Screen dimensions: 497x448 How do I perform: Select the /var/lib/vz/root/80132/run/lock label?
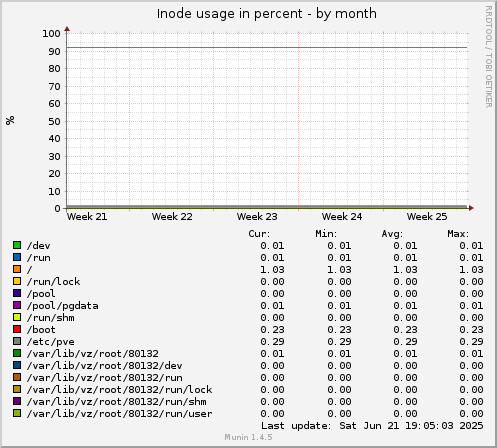click(x=119, y=390)
